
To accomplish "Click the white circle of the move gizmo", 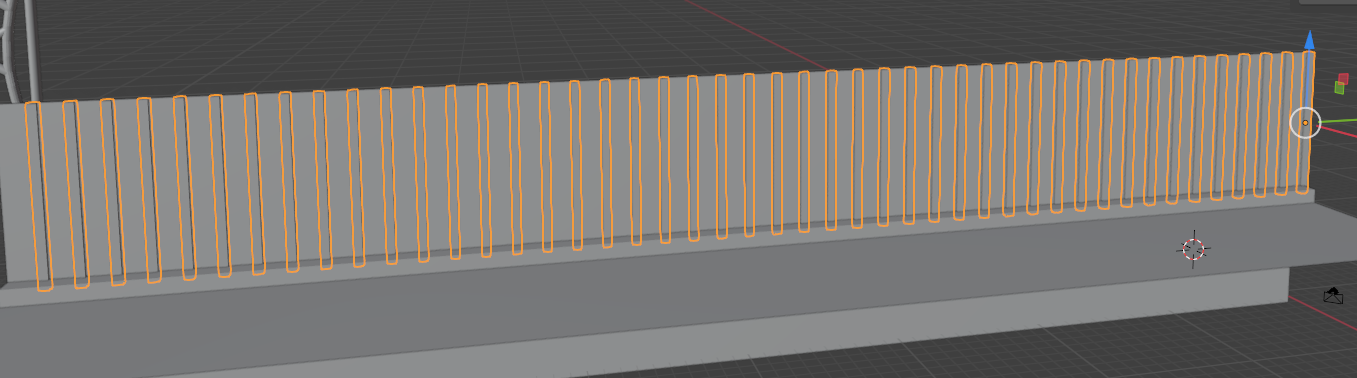I will click(1305, 123).
